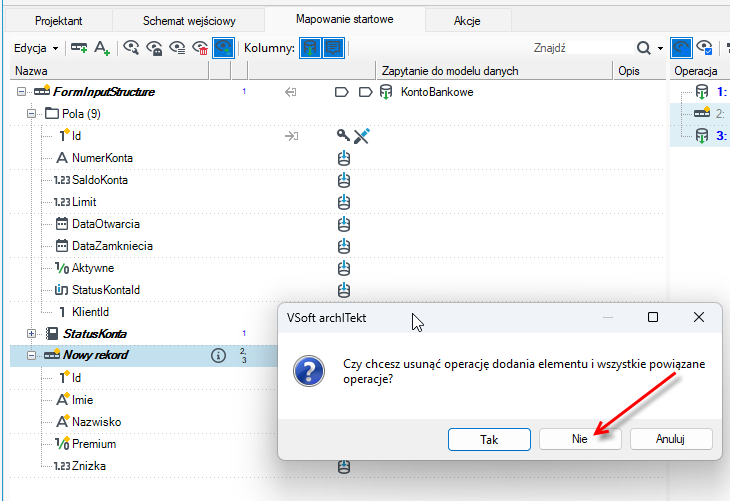Switch to the Projektant tab
Image resolution: width=730 pixels, height=501 pixels.
pos(59,20)
